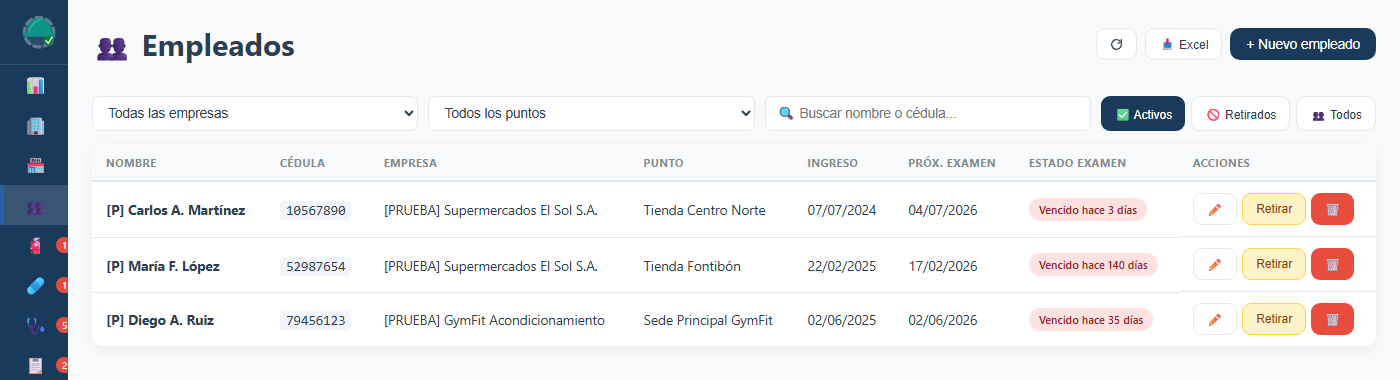The image size is (1400, 380).
Task: Edit Carlos A. Martínez with pencil icon
Action: point(1215,209)
